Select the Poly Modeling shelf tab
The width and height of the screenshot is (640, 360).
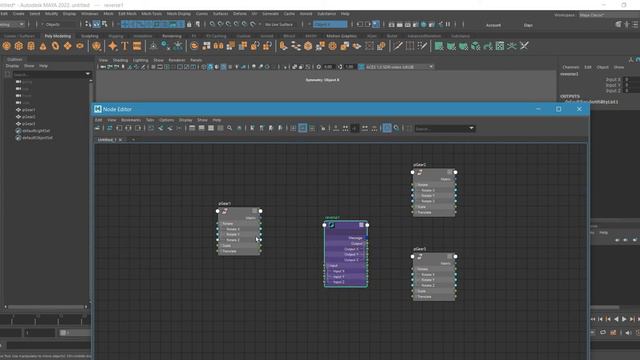(x=58, y=36)
